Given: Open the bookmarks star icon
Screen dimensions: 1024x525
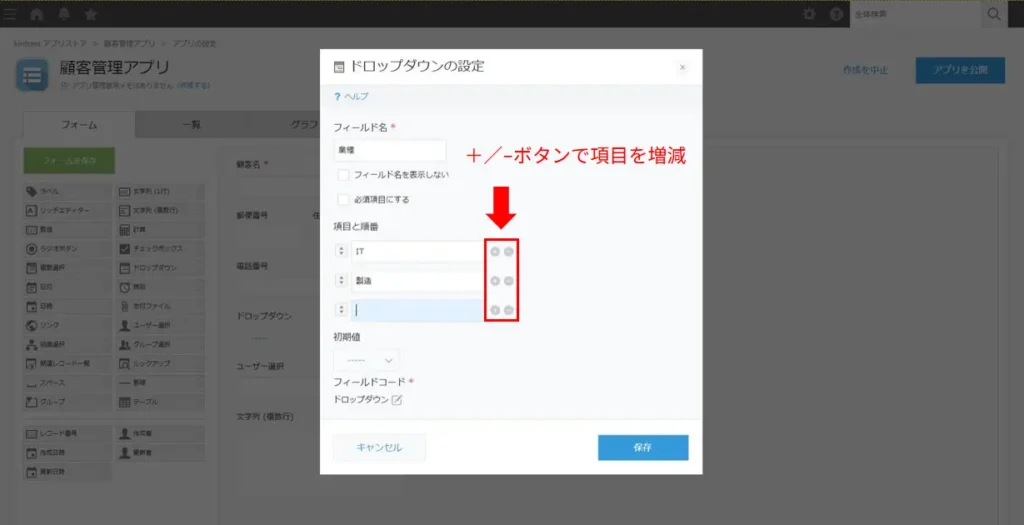Looking at the screenshot, I should [91, 14].
